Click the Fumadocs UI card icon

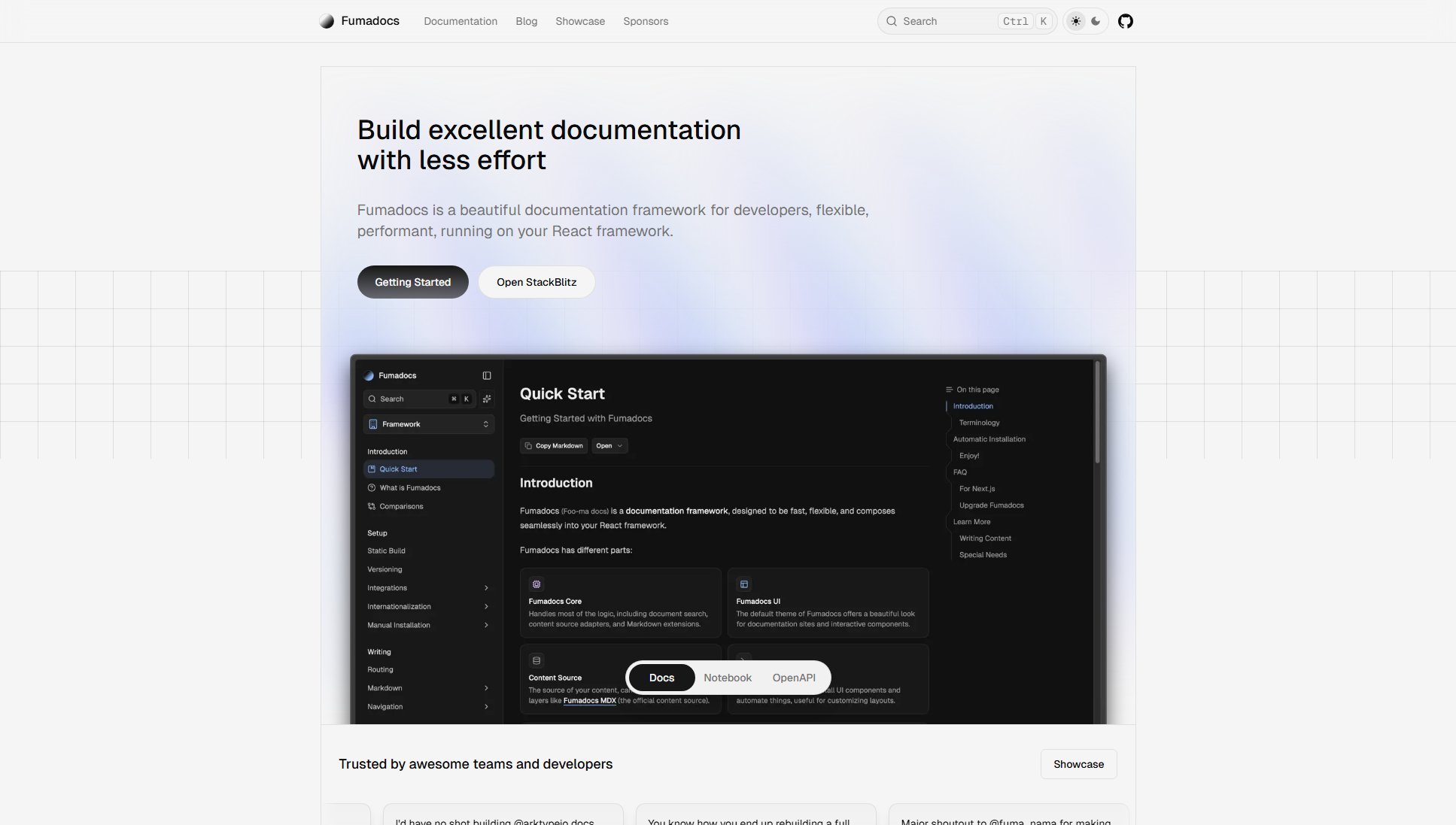pyautogui.click(x=744, y=584)
